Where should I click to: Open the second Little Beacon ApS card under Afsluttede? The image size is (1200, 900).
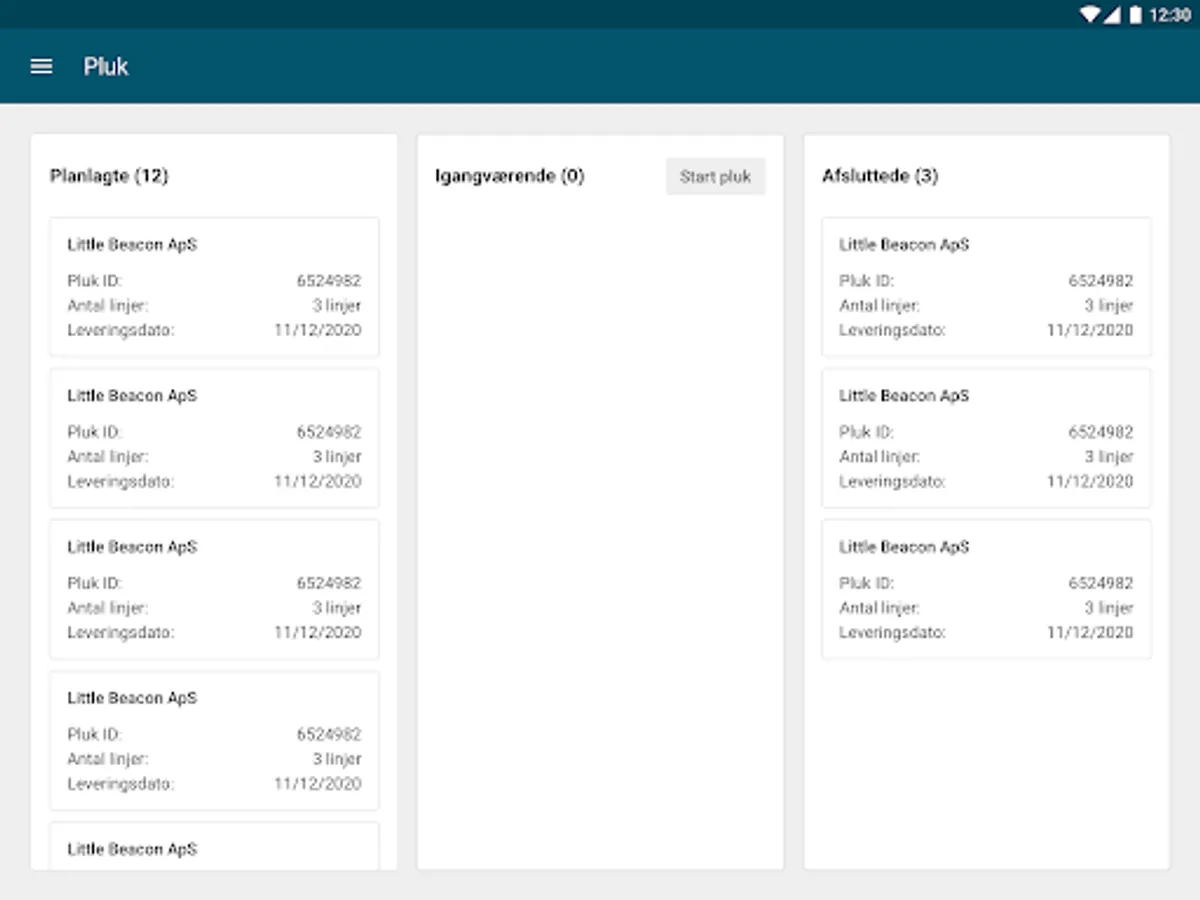[986, 438]
